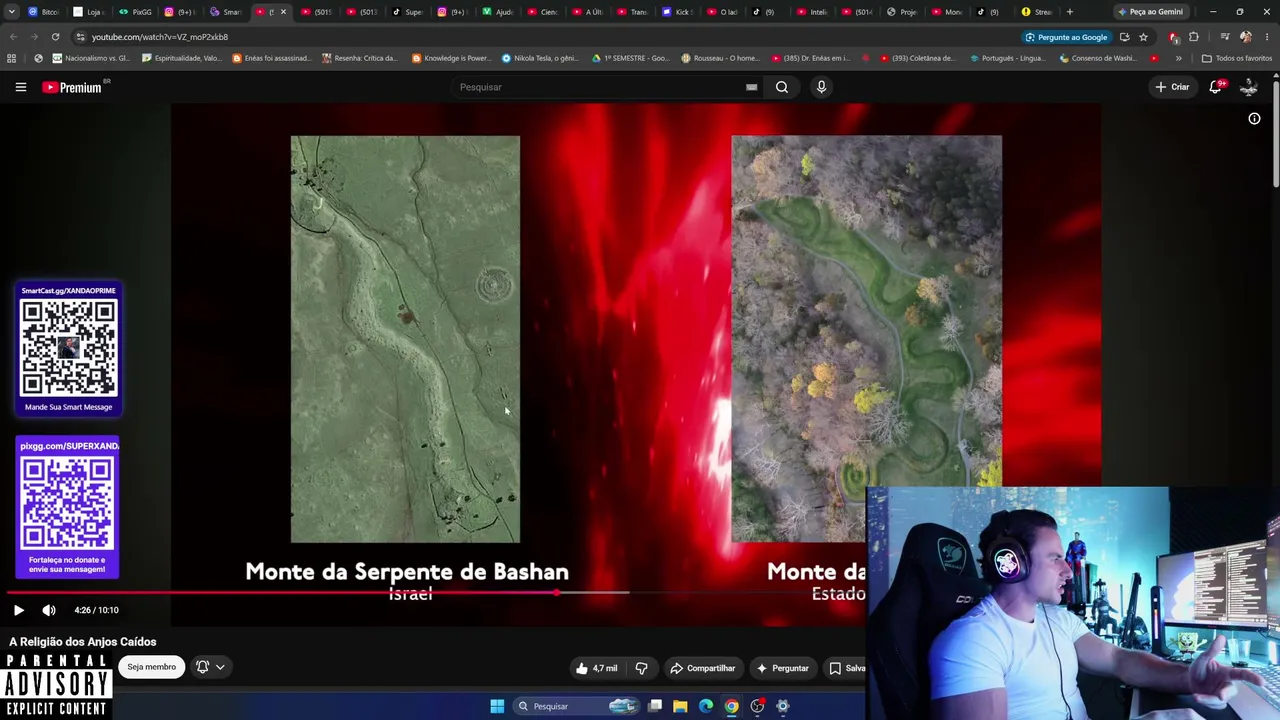Expand the tab search dropdown
The image size is (1280, 720).
pyautogui.click(x=13, y=12)
